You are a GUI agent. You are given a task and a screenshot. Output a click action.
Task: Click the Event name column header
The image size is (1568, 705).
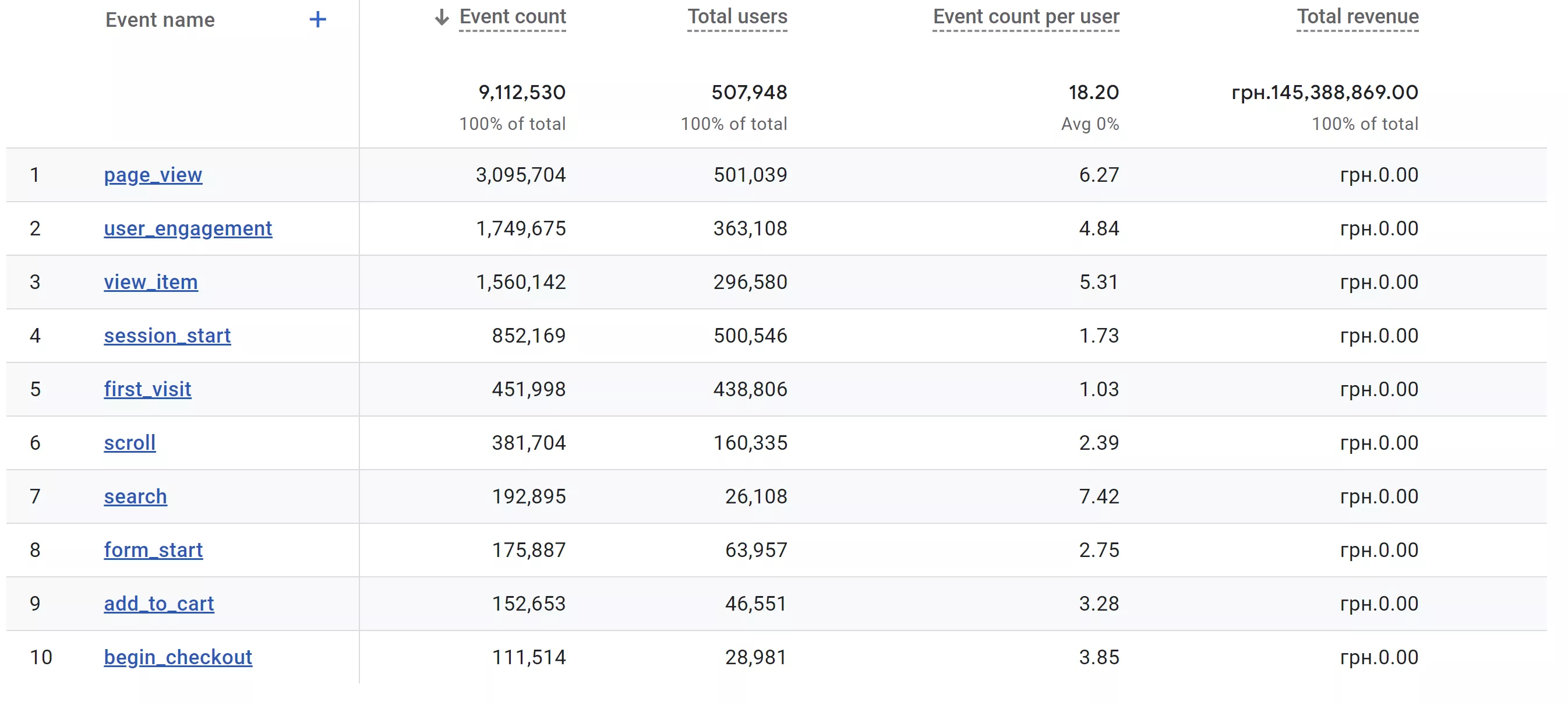(x=160, y=19)
